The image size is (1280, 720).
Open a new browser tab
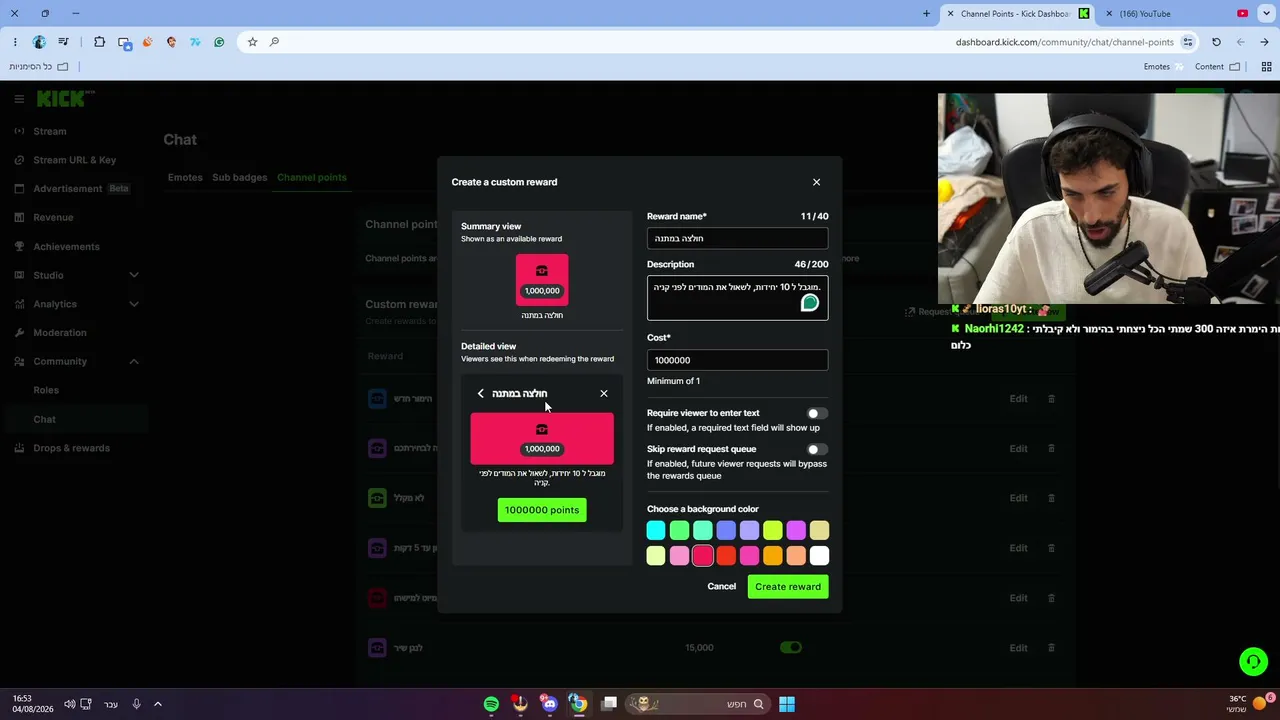pos(926,14)
